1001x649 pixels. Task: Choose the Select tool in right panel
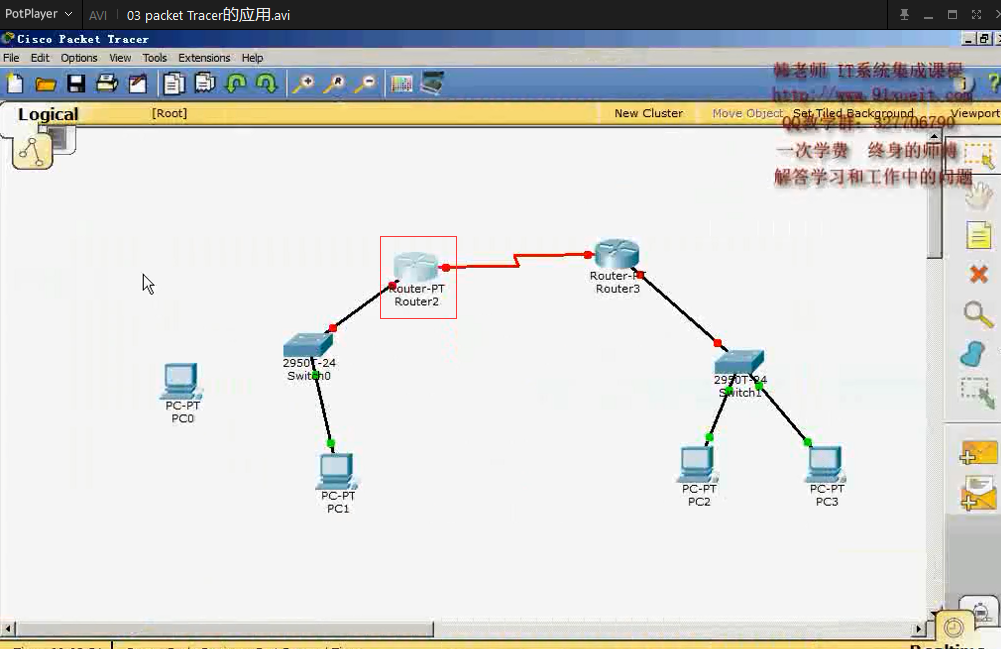tap(979, 155)
